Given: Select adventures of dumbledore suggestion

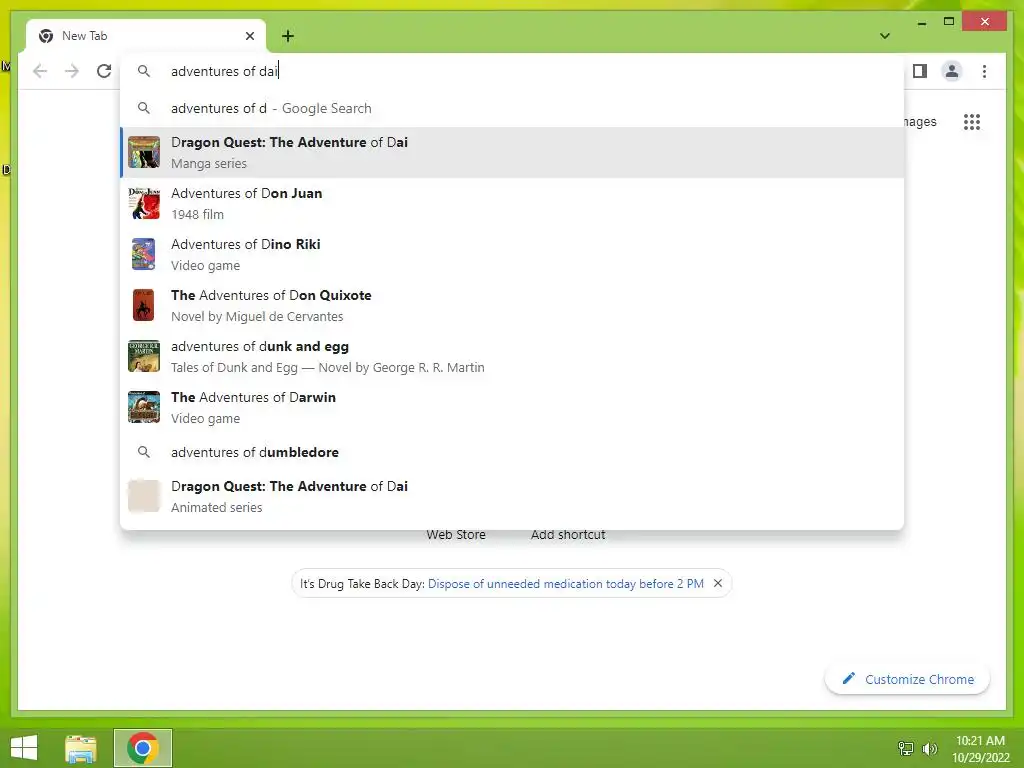Looking at the screenshot, I should pyautogui.click(x=512, y=452).
